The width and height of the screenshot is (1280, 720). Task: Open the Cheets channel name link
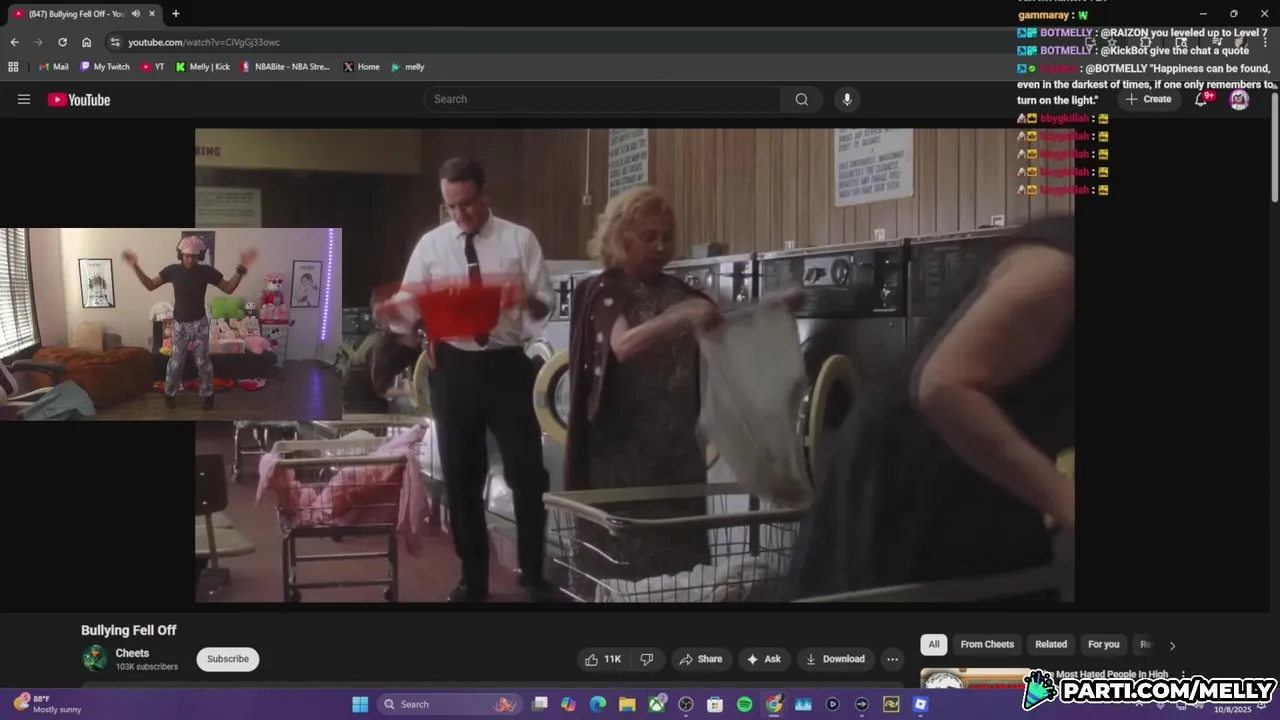tap(132, 653)
